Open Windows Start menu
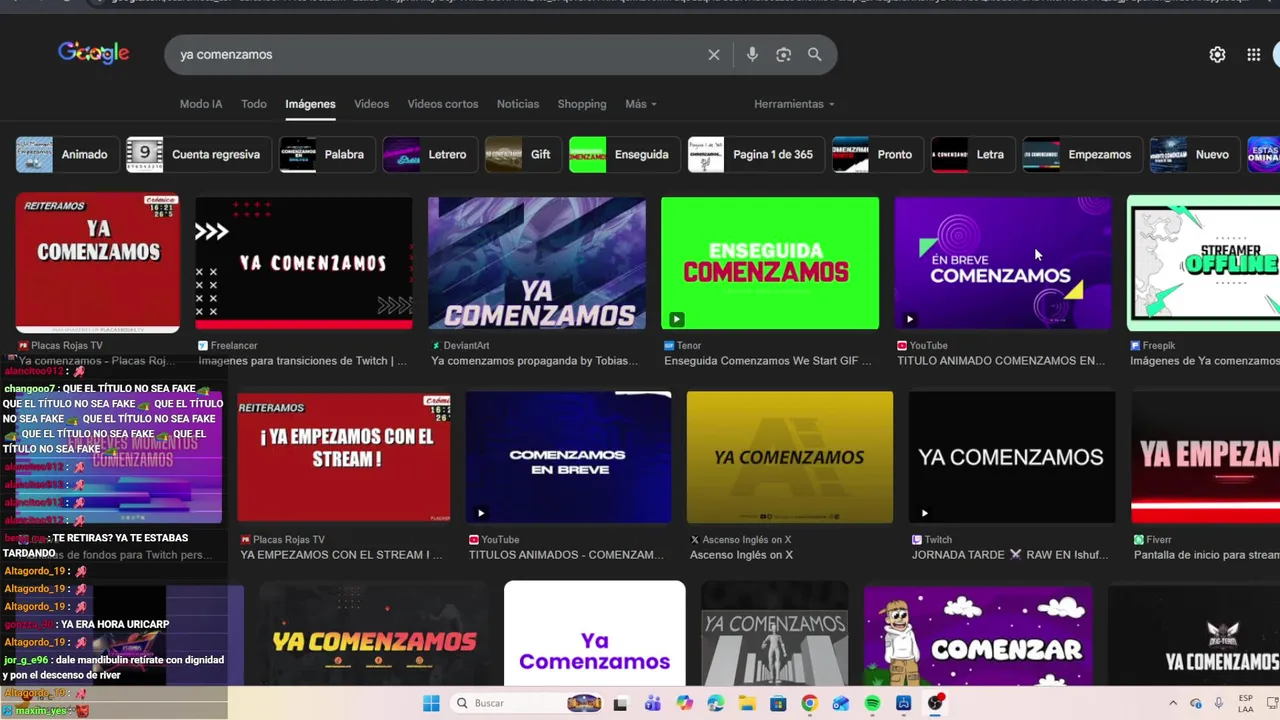 click(x=431, y=703)
